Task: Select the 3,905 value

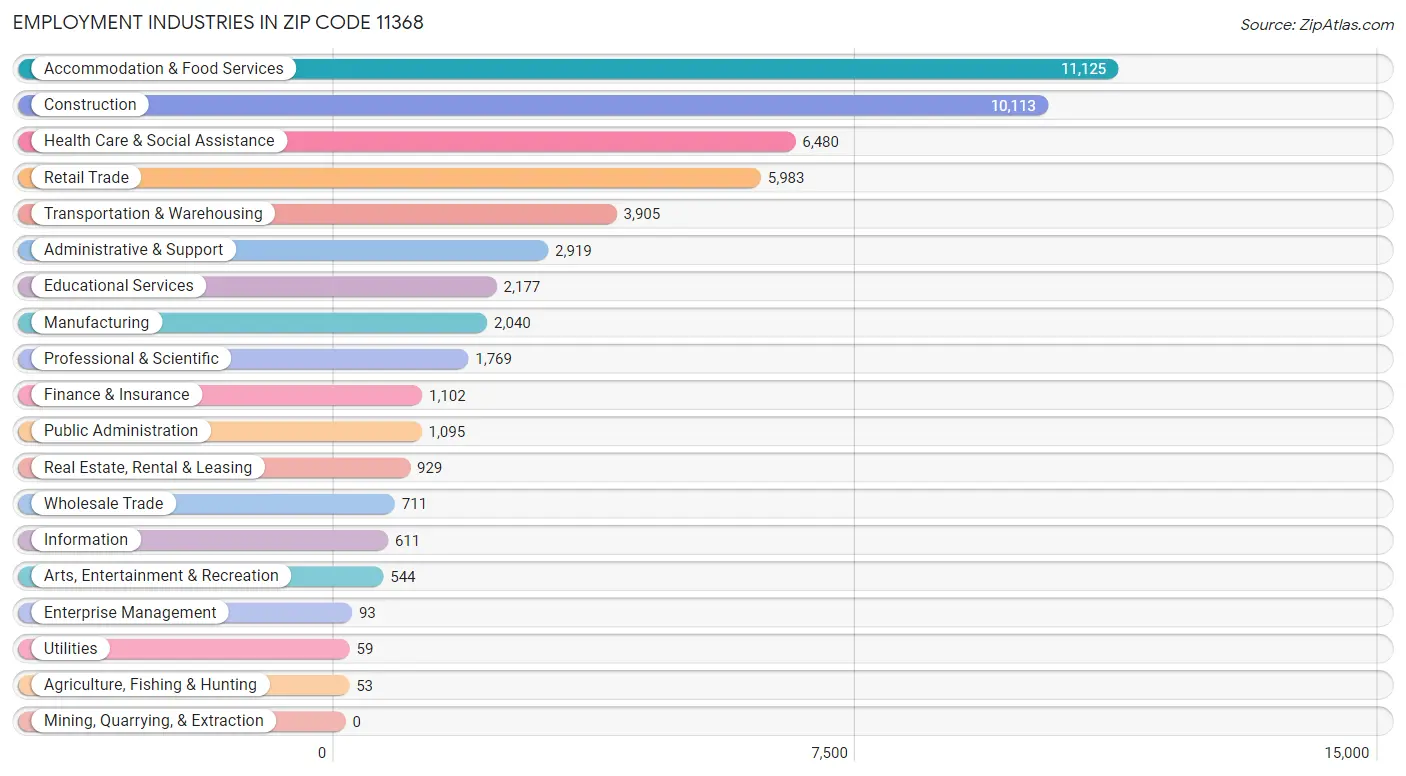Action: [x=642, y=214]
